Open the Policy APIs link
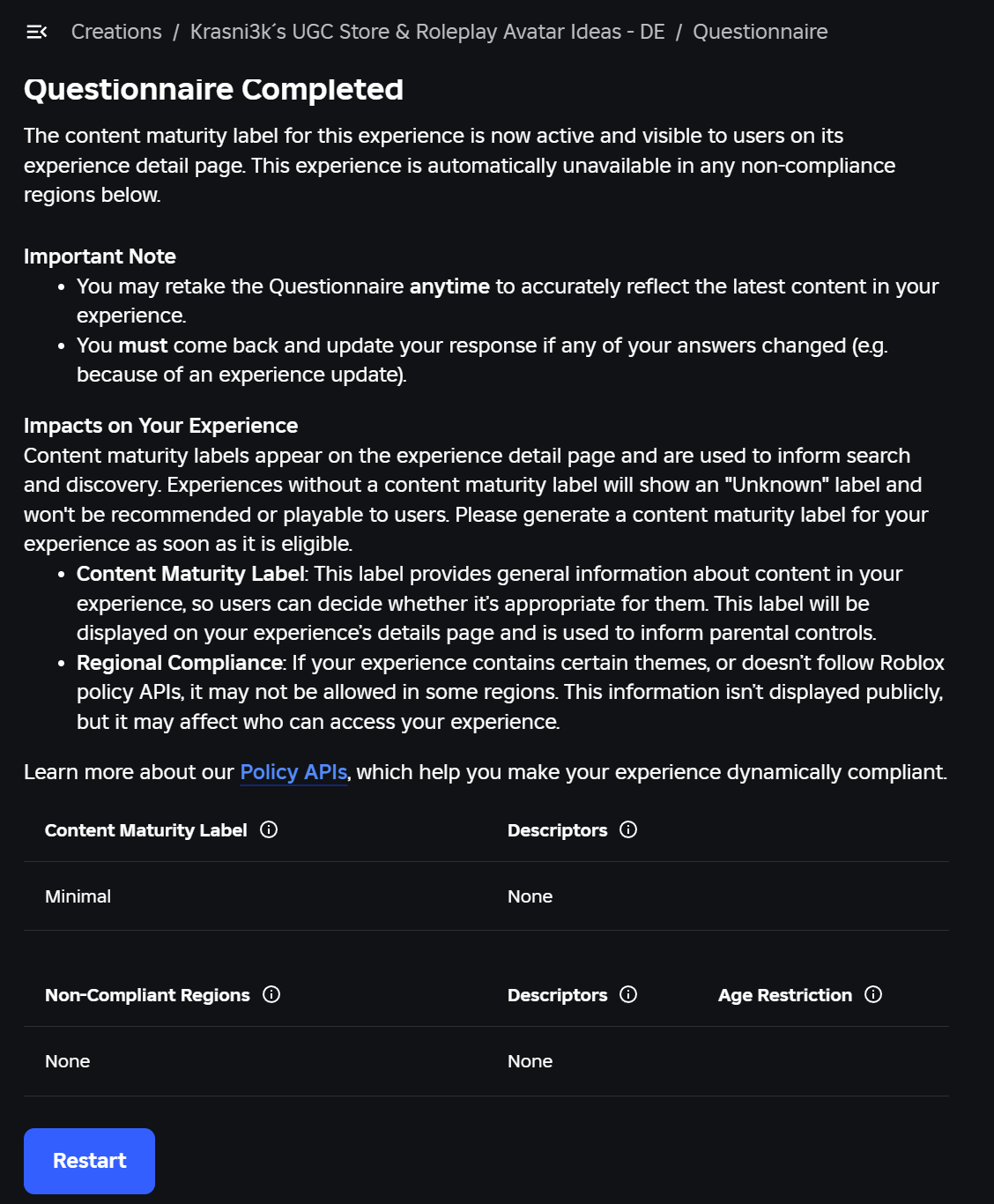The width and height of the screenshot is (994, 1204). coord(293,771)
